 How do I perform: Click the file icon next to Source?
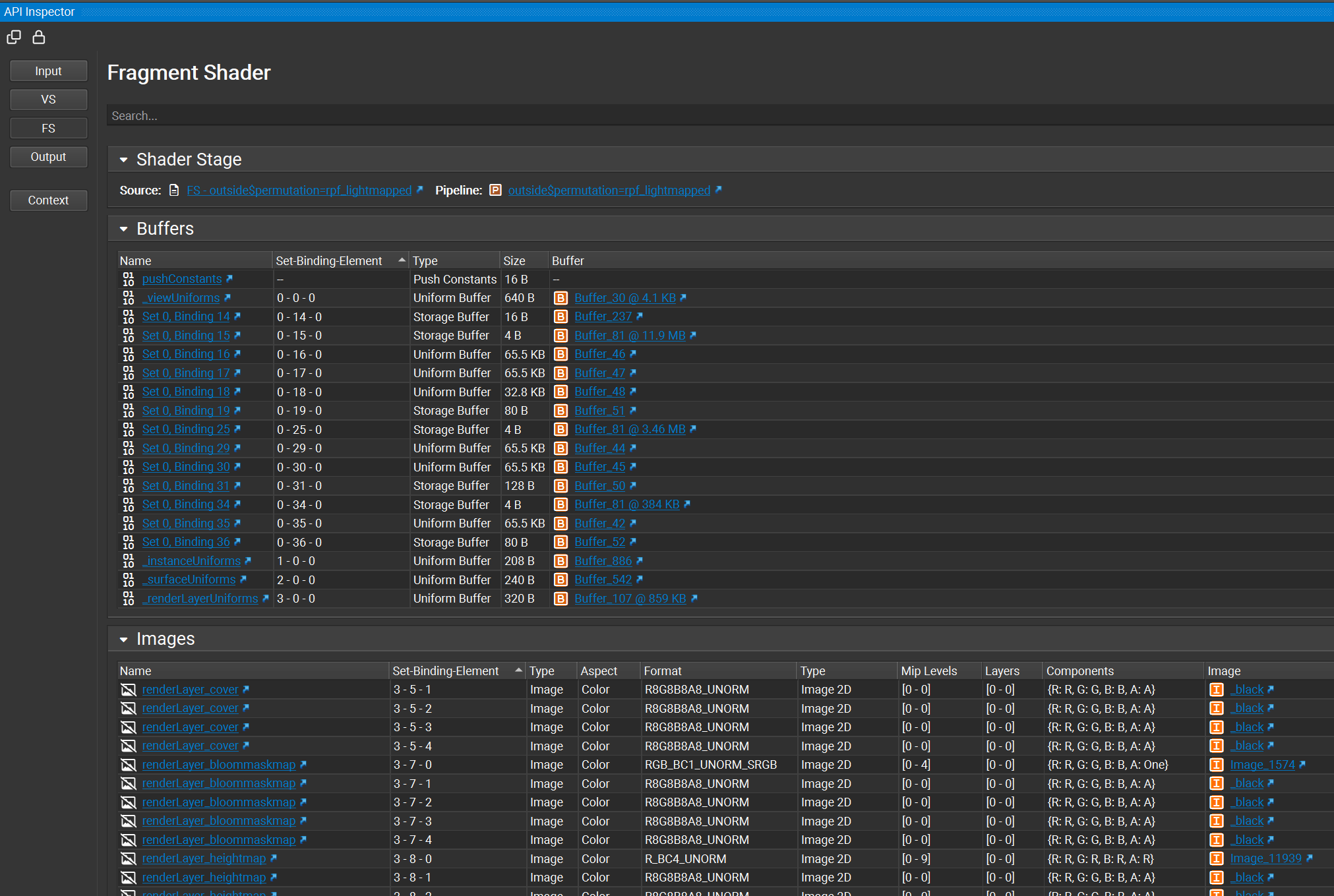[174, 190]
